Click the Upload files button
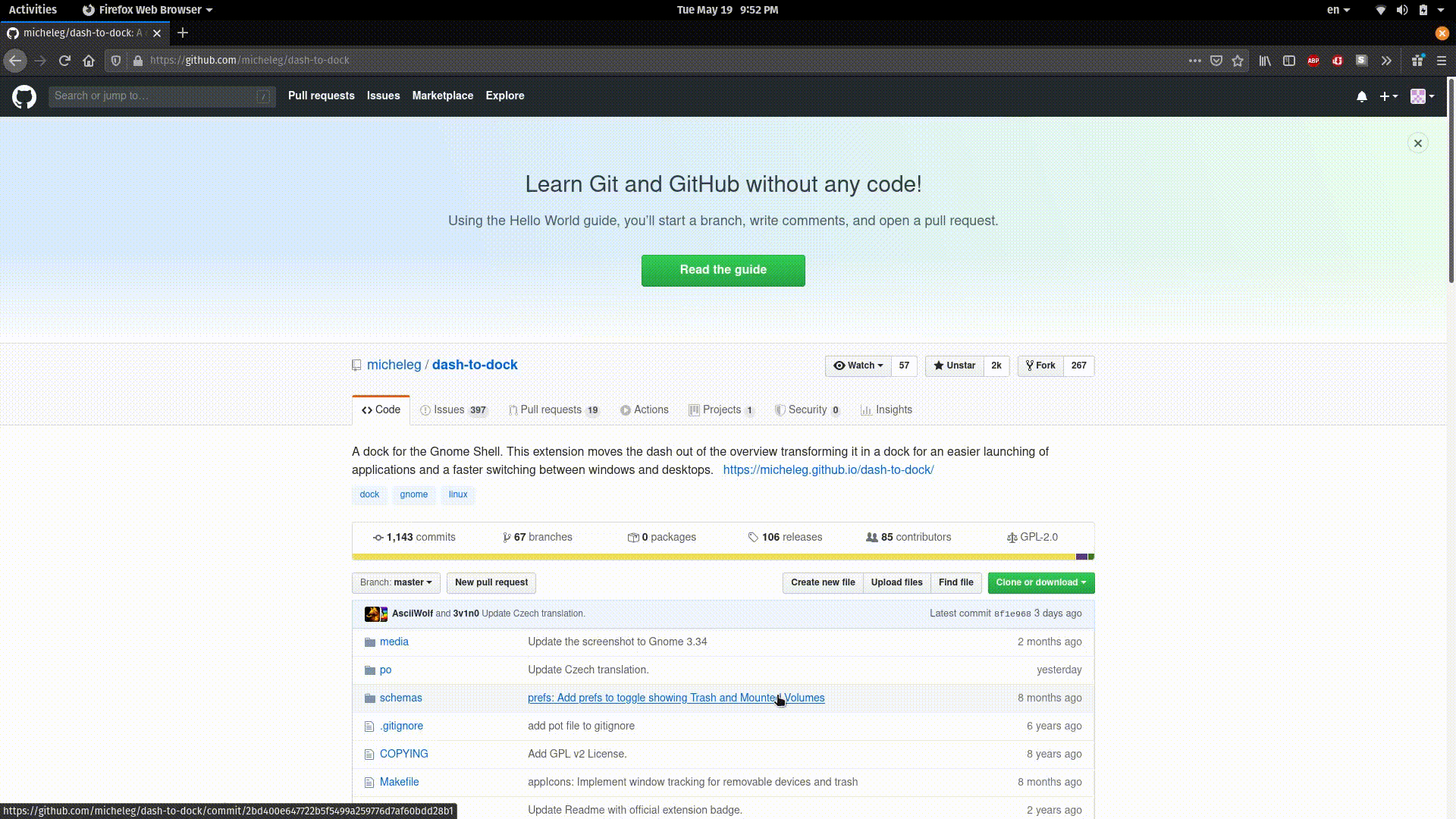1456x819 pixels. click(896, 582)
